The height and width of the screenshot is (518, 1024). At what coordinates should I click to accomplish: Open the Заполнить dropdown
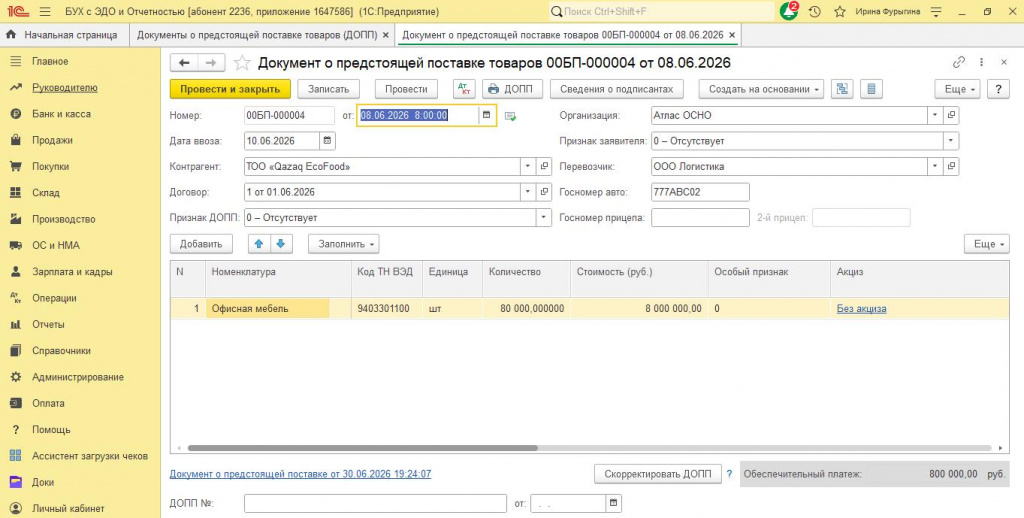pyautogui.click(x=344, y=244)
